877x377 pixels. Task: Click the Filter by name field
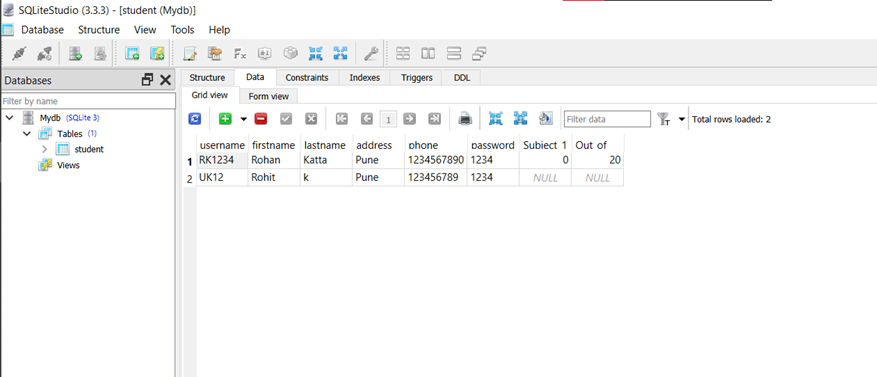(88, 101)
